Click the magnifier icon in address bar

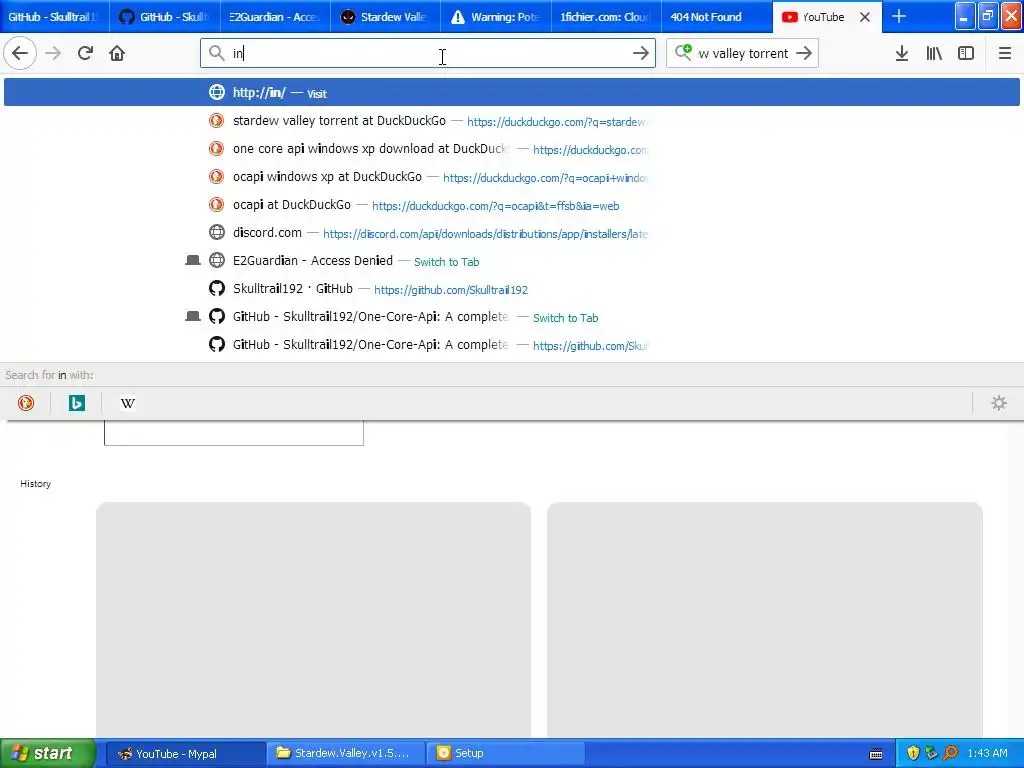click(x=216, y=53)
